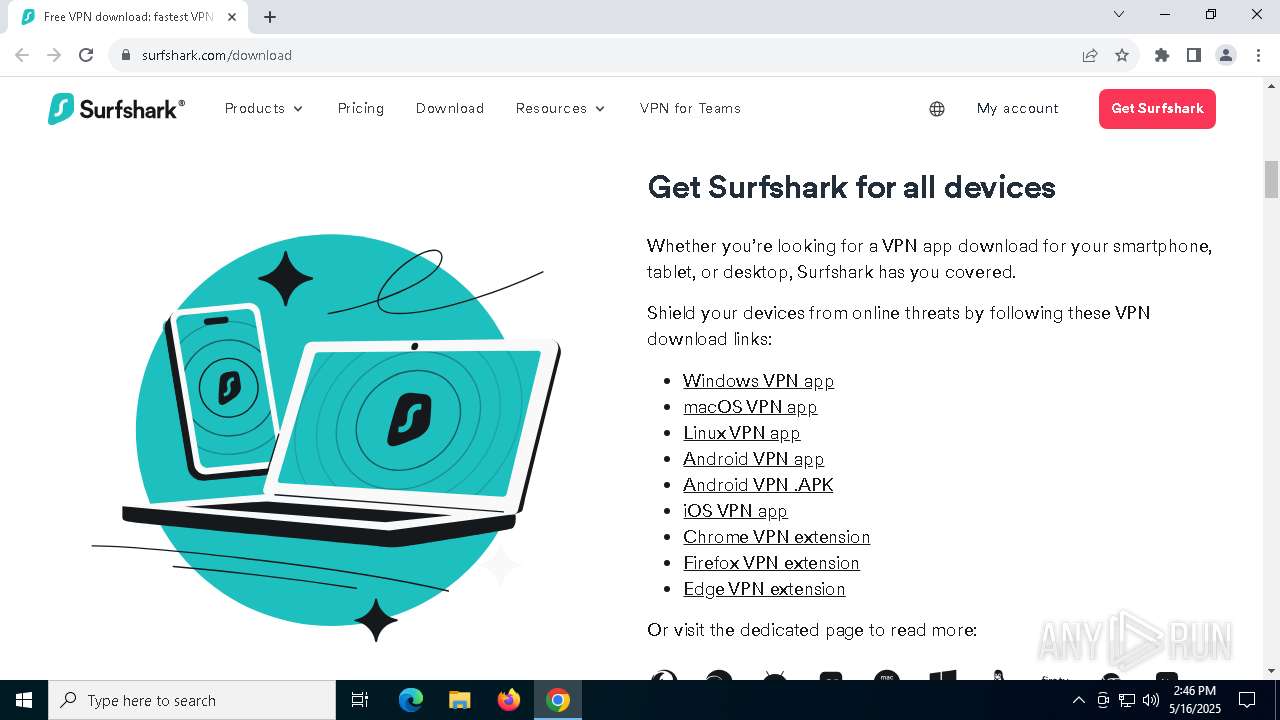Share this page via the share icon
The image size is (1280, 720).
point(1090,55)
